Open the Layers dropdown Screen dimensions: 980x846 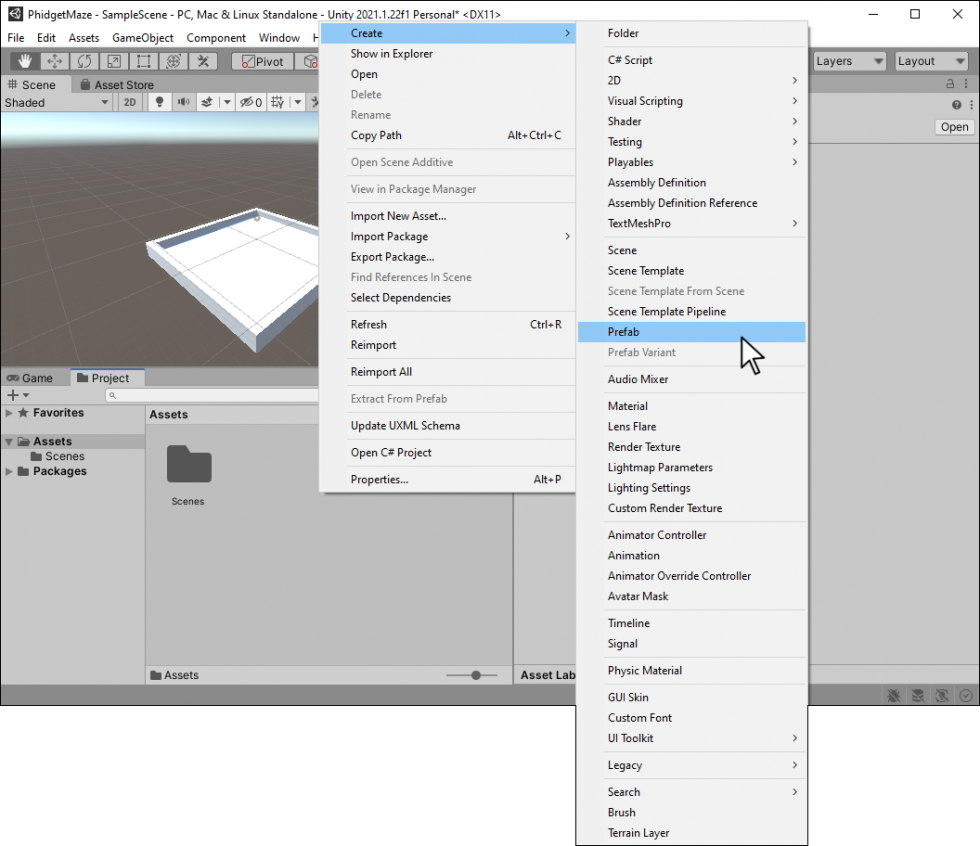(849, 61)
